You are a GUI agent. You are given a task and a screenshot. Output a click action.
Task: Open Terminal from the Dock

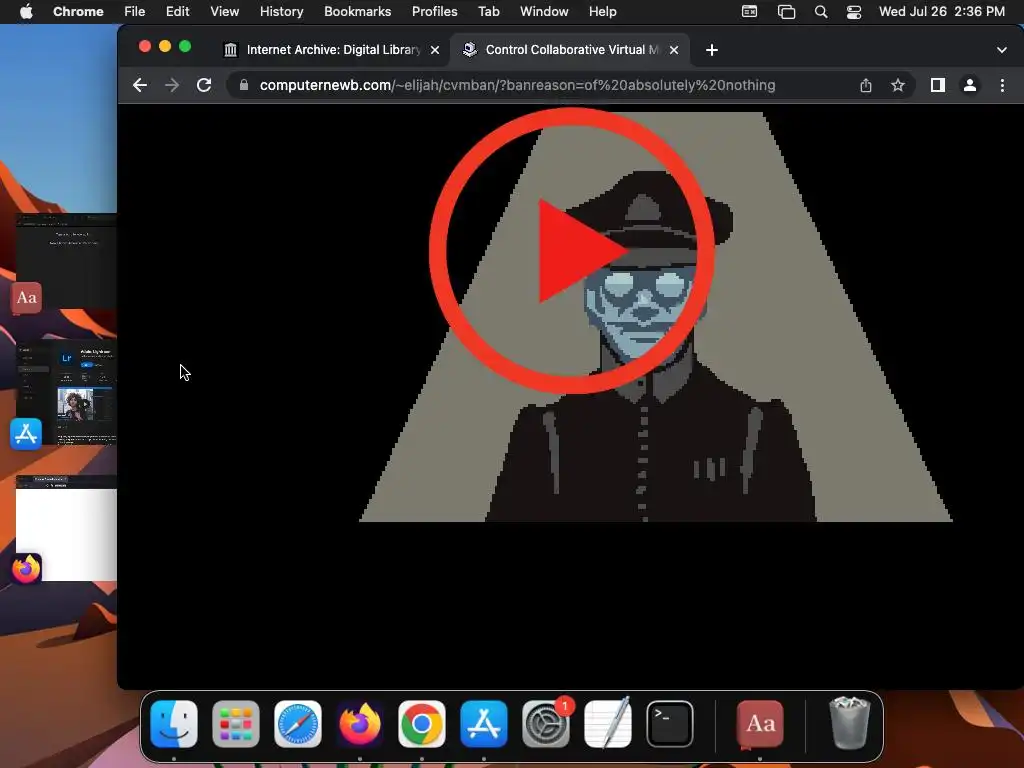click(x=670, y=724)
